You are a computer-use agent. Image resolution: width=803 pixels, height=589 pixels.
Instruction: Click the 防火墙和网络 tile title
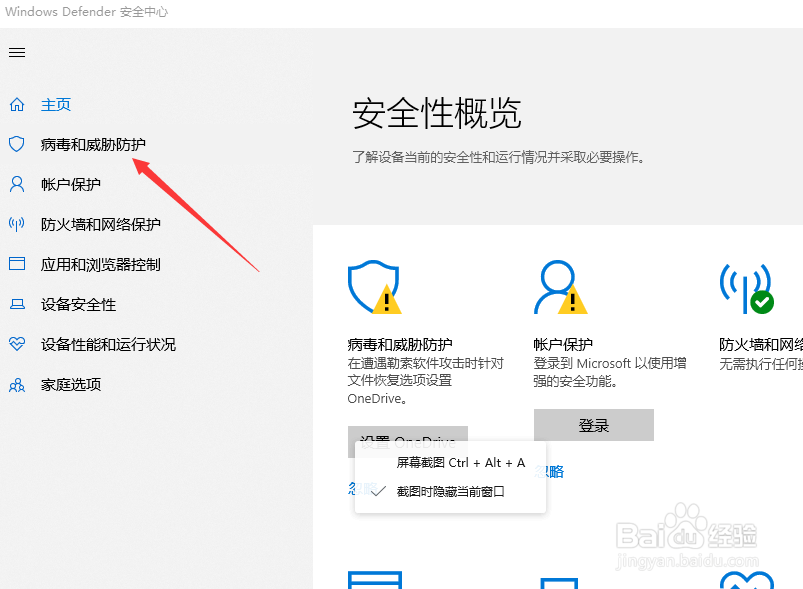click(x=761, y=344)
